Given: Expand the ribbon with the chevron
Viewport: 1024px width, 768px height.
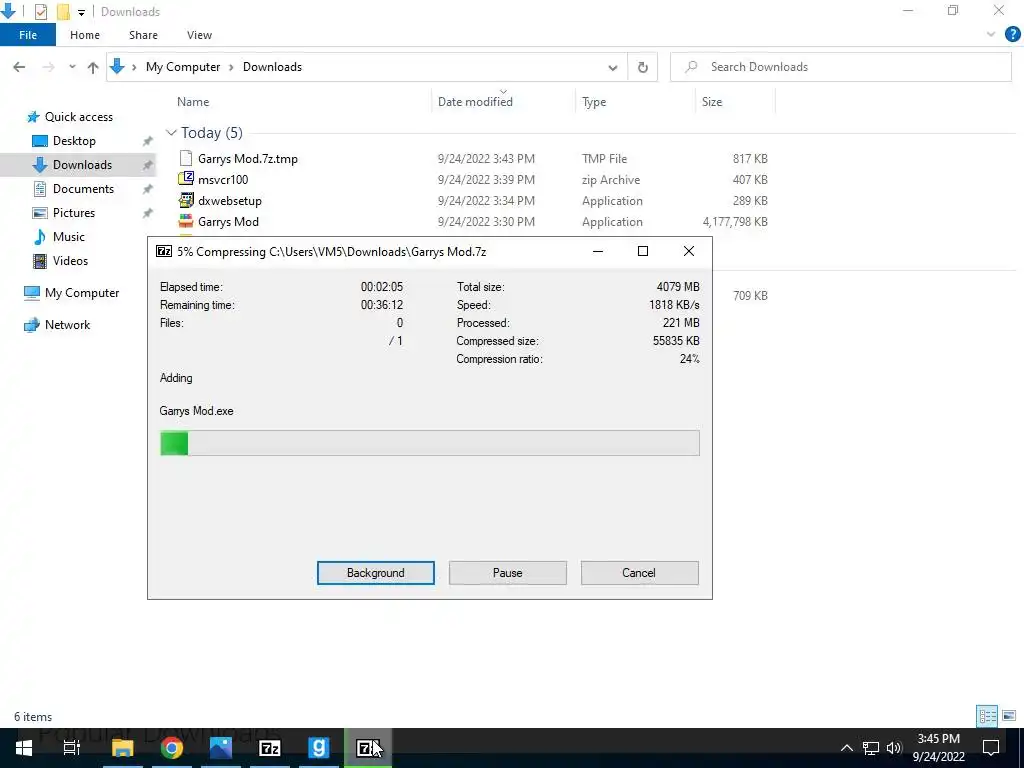Looking at the screenshot, I should (991, 35).
